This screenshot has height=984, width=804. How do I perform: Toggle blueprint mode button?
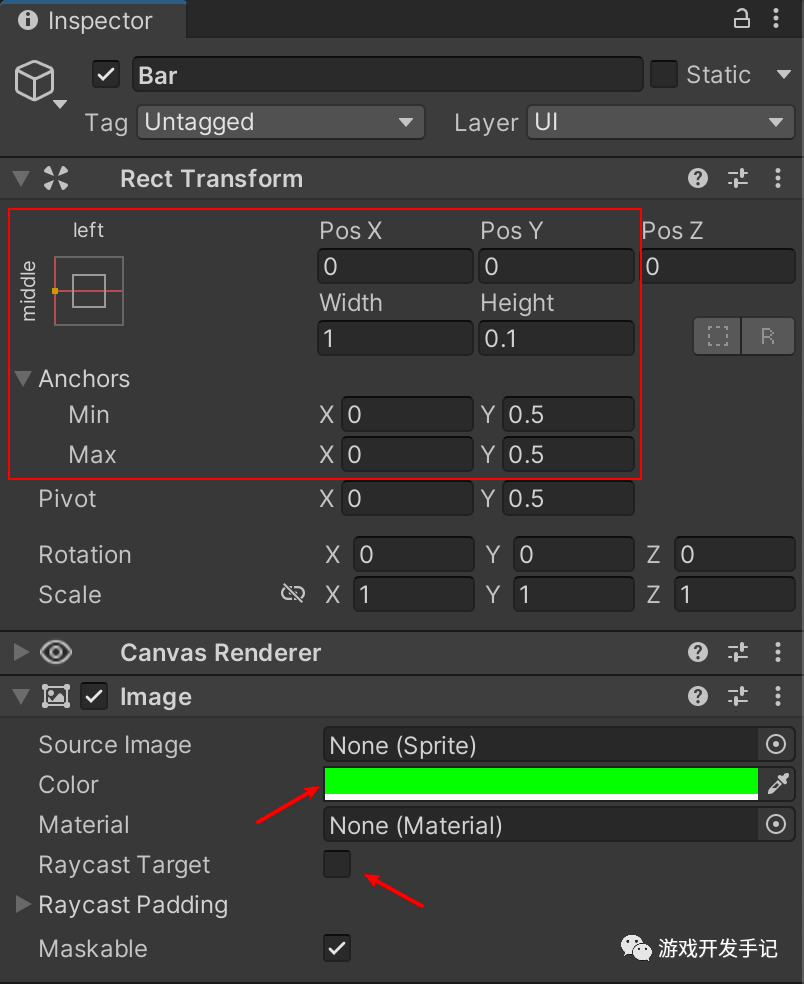coord(717,336)
